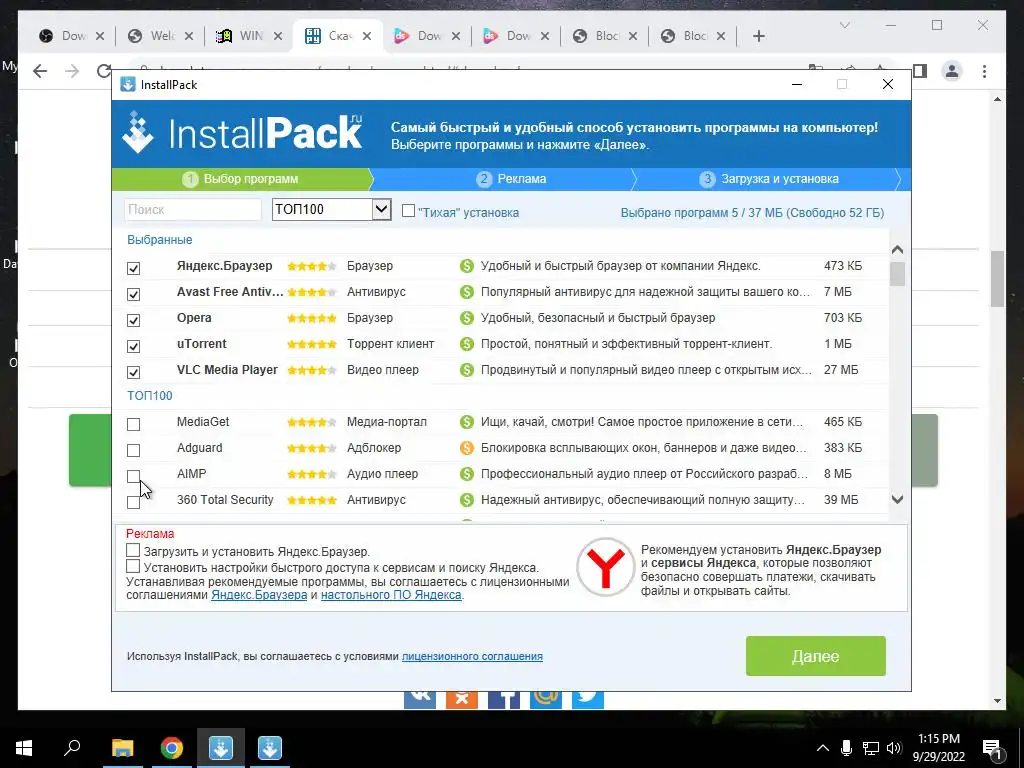Click the green dollar icon in AIMP row

(x=466, y=474)
